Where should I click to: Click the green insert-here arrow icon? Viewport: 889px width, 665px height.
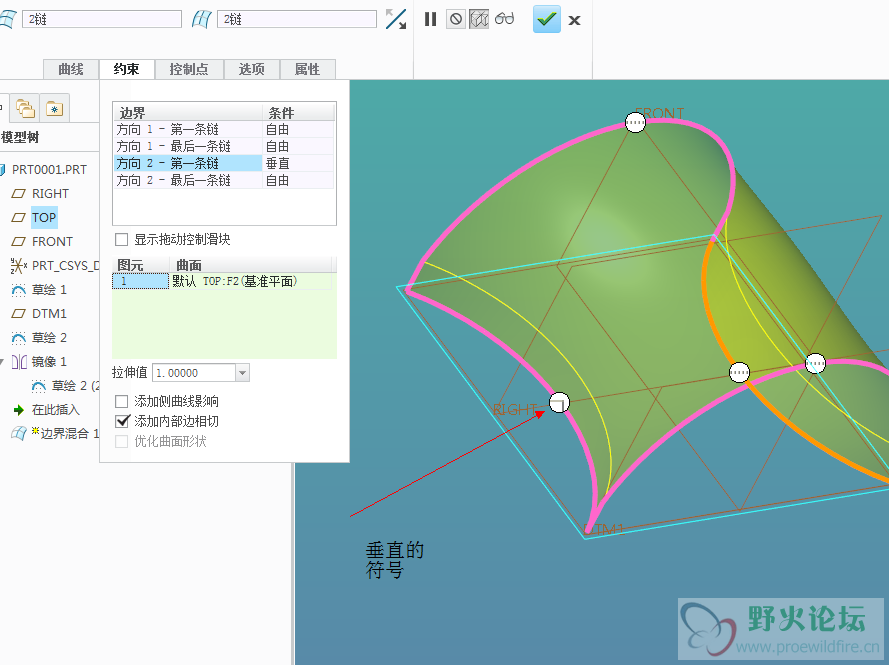[19, 410]
